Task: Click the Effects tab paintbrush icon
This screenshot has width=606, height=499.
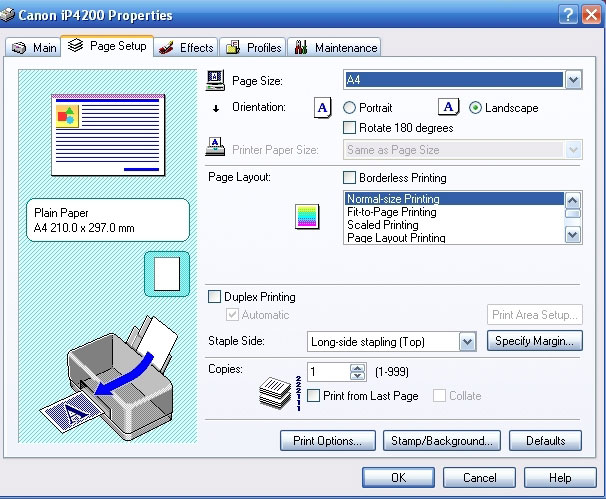Action: (x=166, y=48)
